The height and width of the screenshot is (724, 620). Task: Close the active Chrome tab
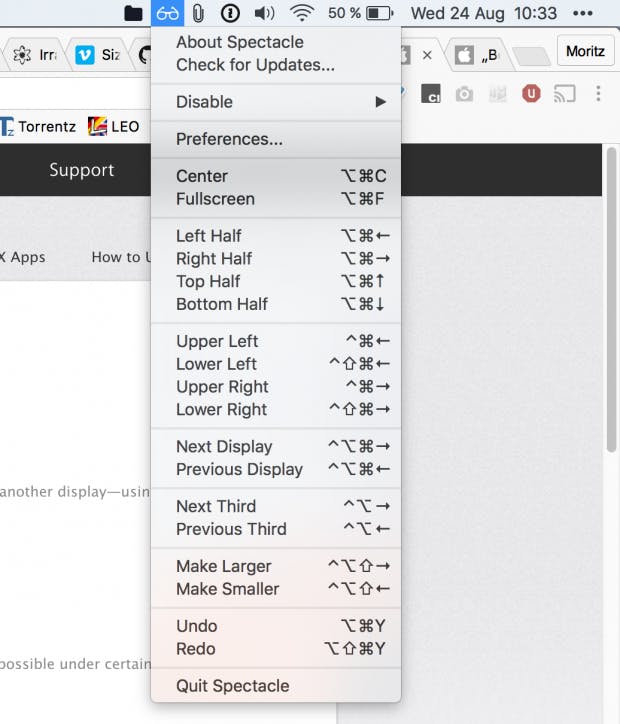pyautogui.click(x=427, y=55)
